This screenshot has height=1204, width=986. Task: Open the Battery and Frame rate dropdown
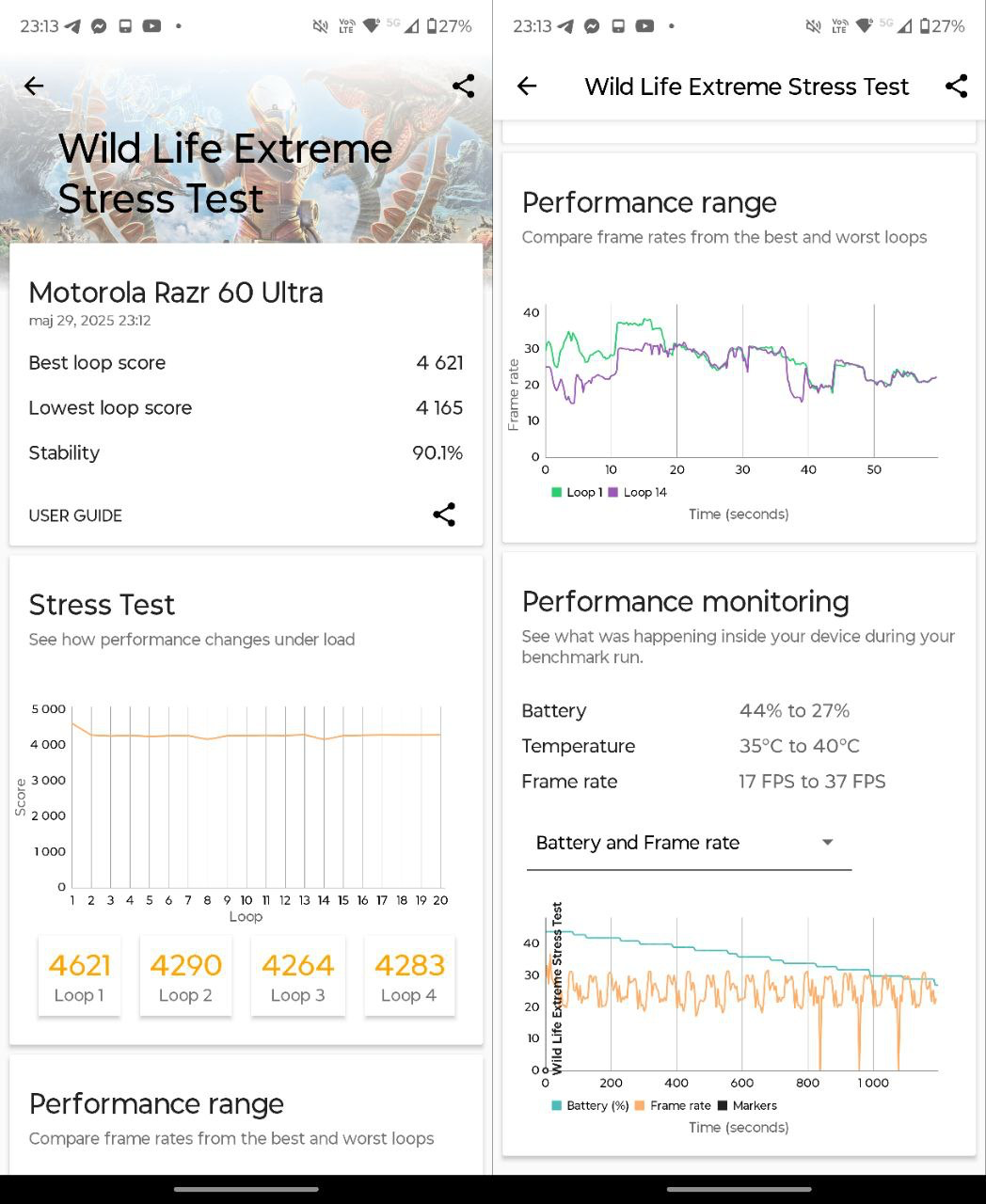coord(688,843)
